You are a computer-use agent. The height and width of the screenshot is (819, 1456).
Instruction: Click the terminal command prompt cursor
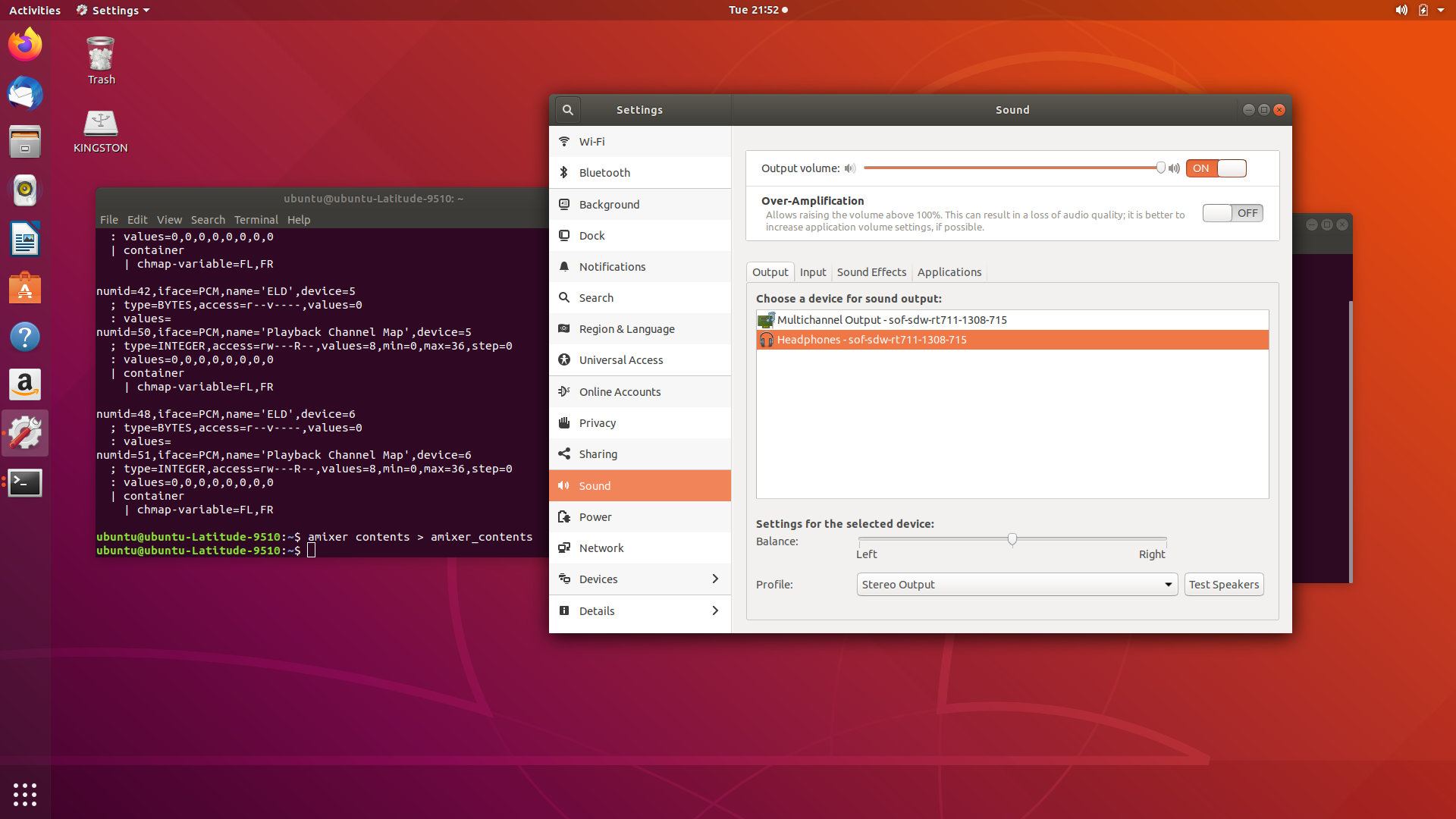311,551
